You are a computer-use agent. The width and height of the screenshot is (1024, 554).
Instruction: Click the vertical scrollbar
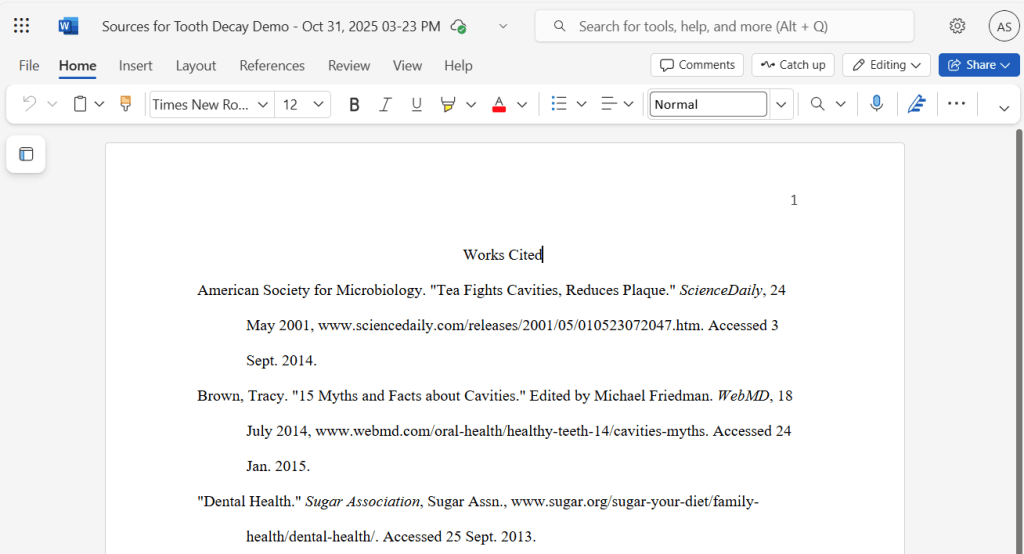[x=1019, y=340]
